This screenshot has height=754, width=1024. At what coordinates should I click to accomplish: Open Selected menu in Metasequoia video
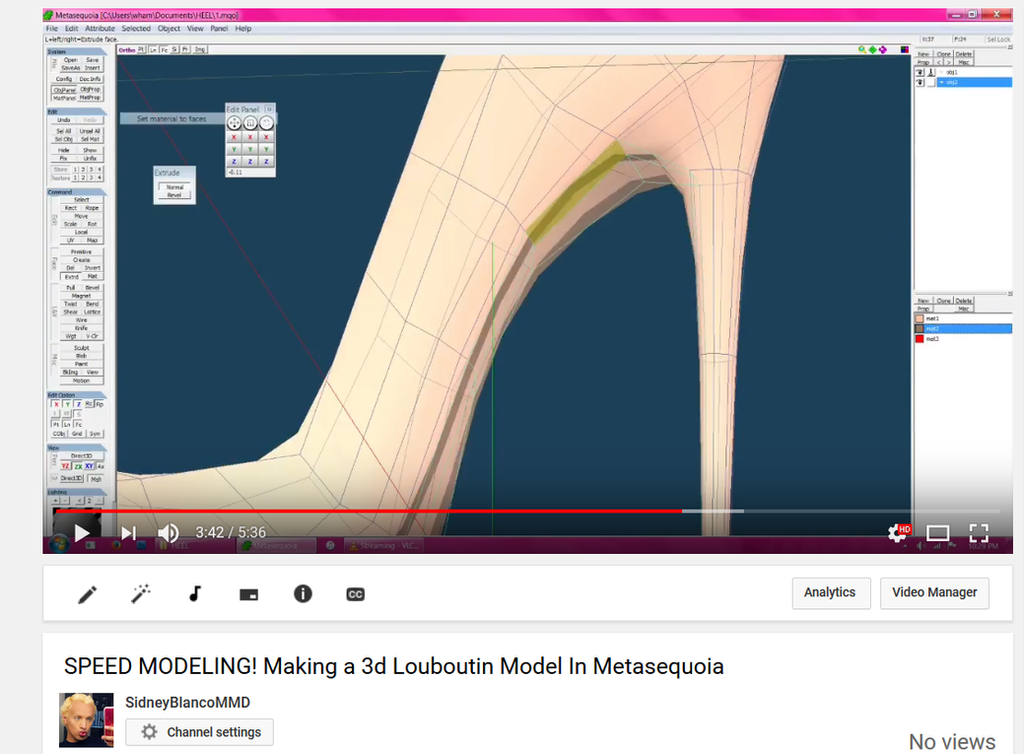pyautogui.click(x=136, y=29)
